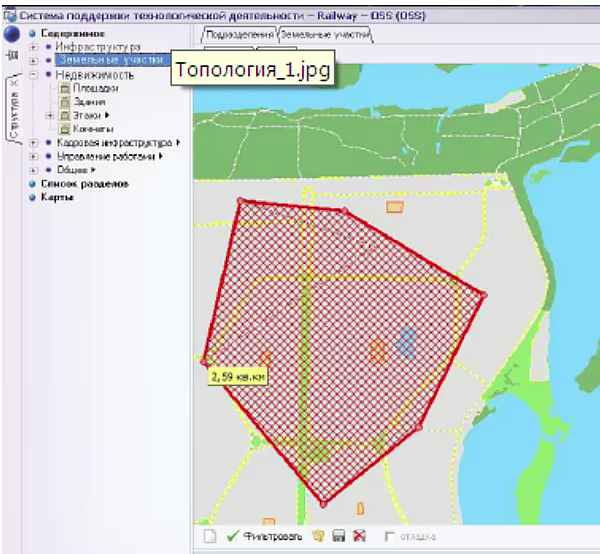Open the Список разделов section

84,184
